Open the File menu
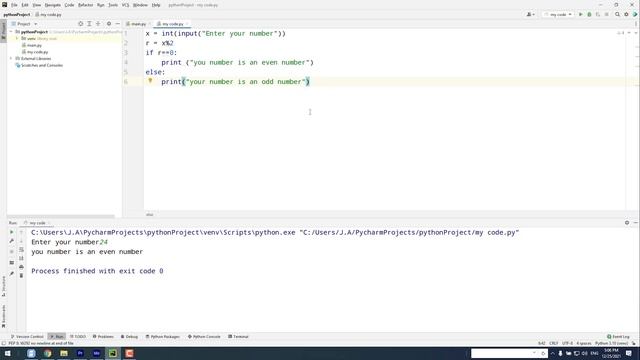 (14, 5)
